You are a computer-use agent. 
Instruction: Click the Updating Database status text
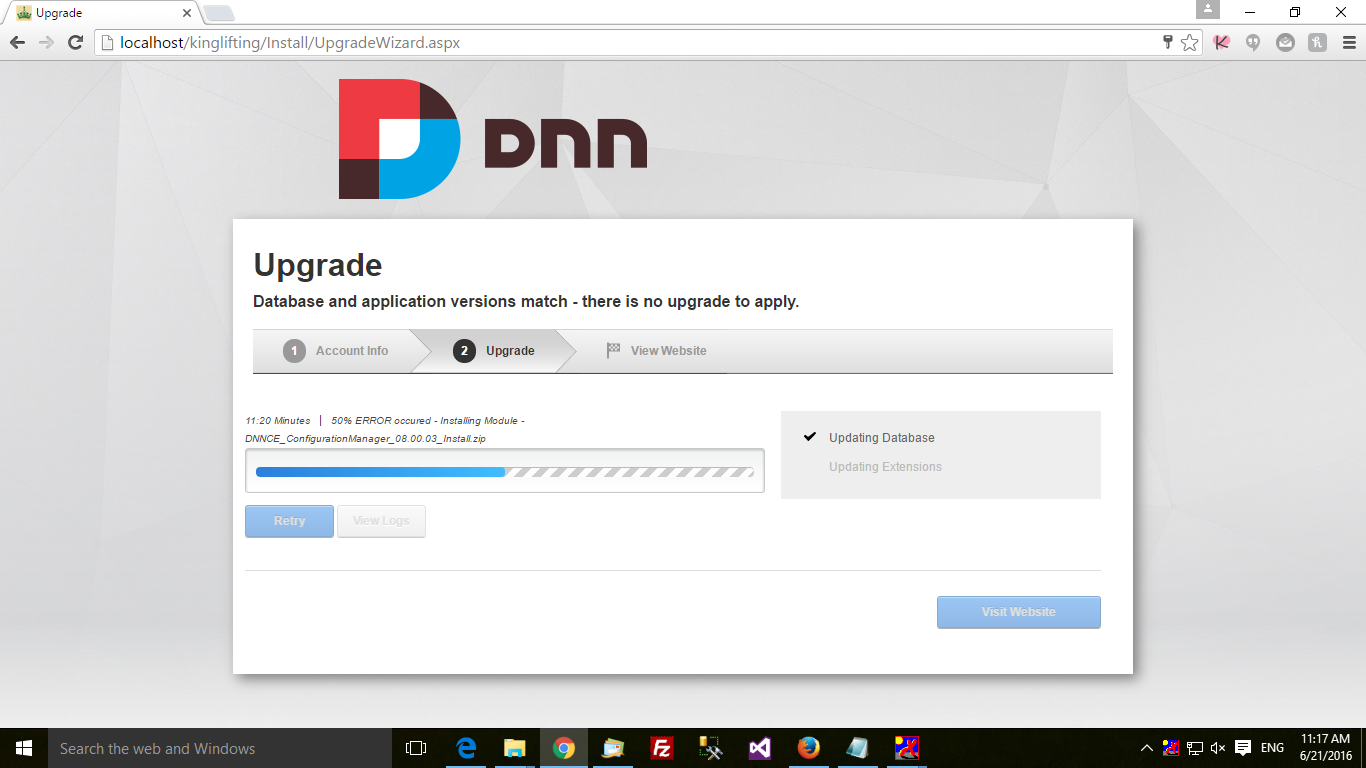click(x=882, y=438)
